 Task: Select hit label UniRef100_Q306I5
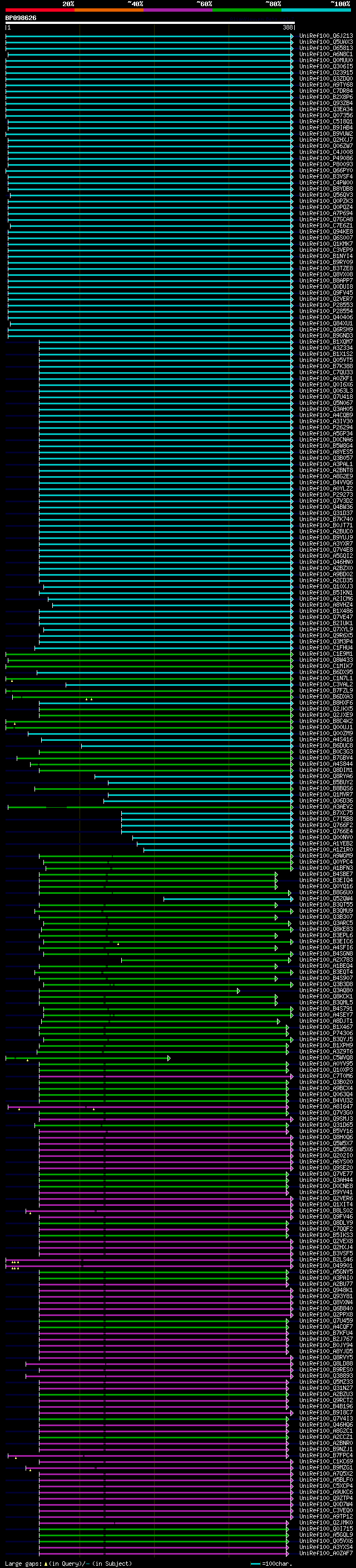point(326,66)
